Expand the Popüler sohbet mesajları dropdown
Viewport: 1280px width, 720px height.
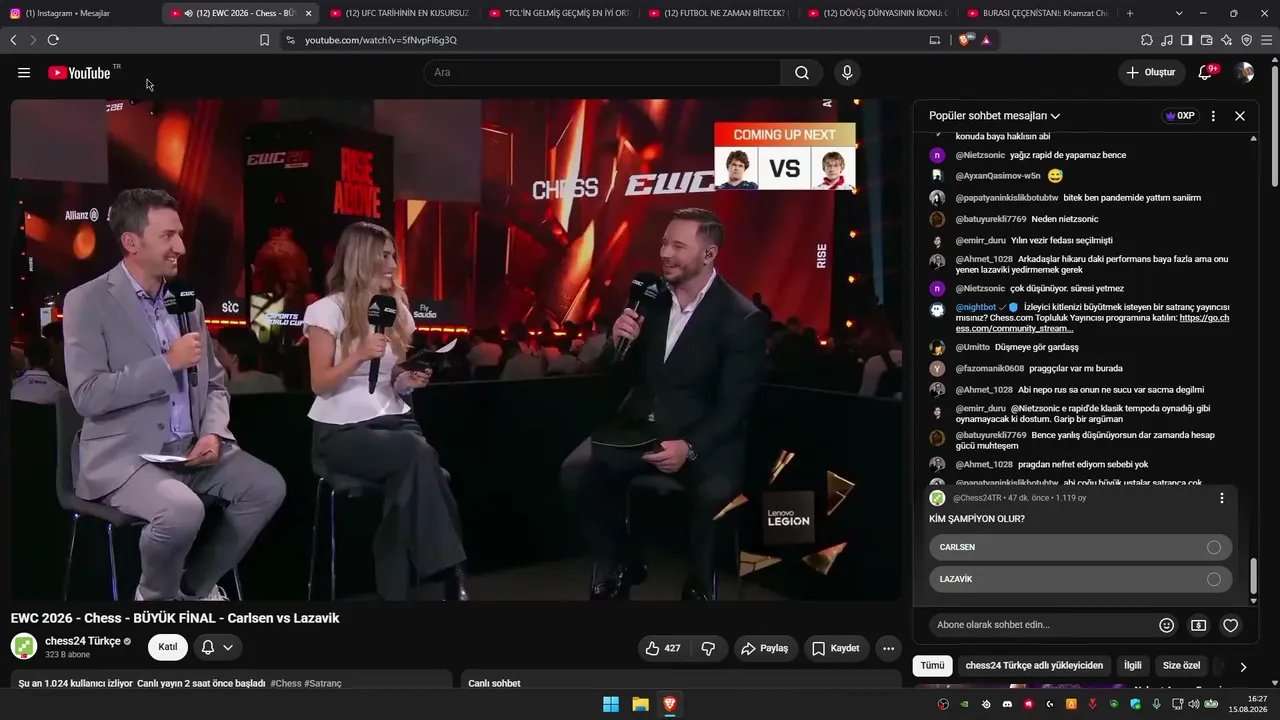[x=994, y=116]
